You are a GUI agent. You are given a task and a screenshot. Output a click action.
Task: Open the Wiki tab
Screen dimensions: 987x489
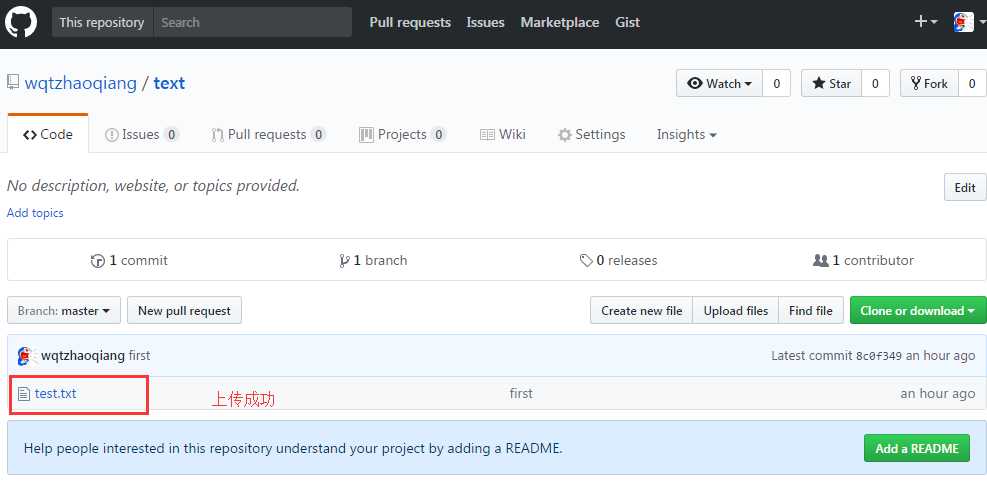click(502, 134)
